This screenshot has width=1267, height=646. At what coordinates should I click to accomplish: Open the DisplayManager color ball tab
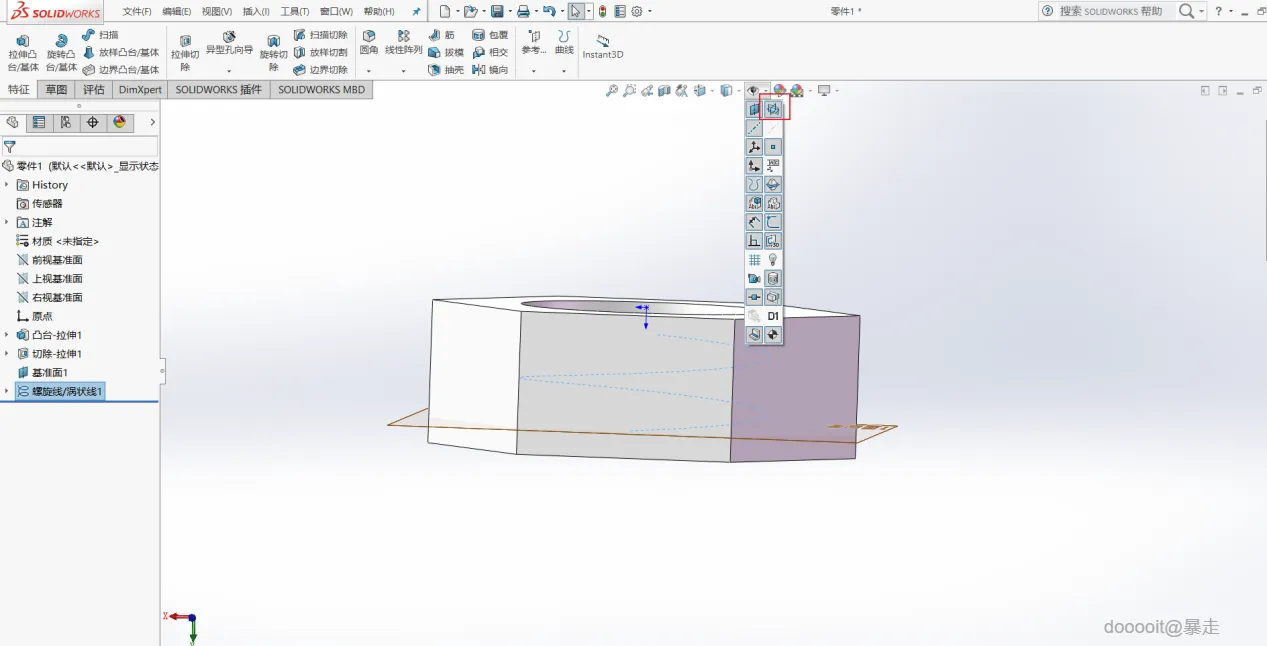(x=119, y=122)
